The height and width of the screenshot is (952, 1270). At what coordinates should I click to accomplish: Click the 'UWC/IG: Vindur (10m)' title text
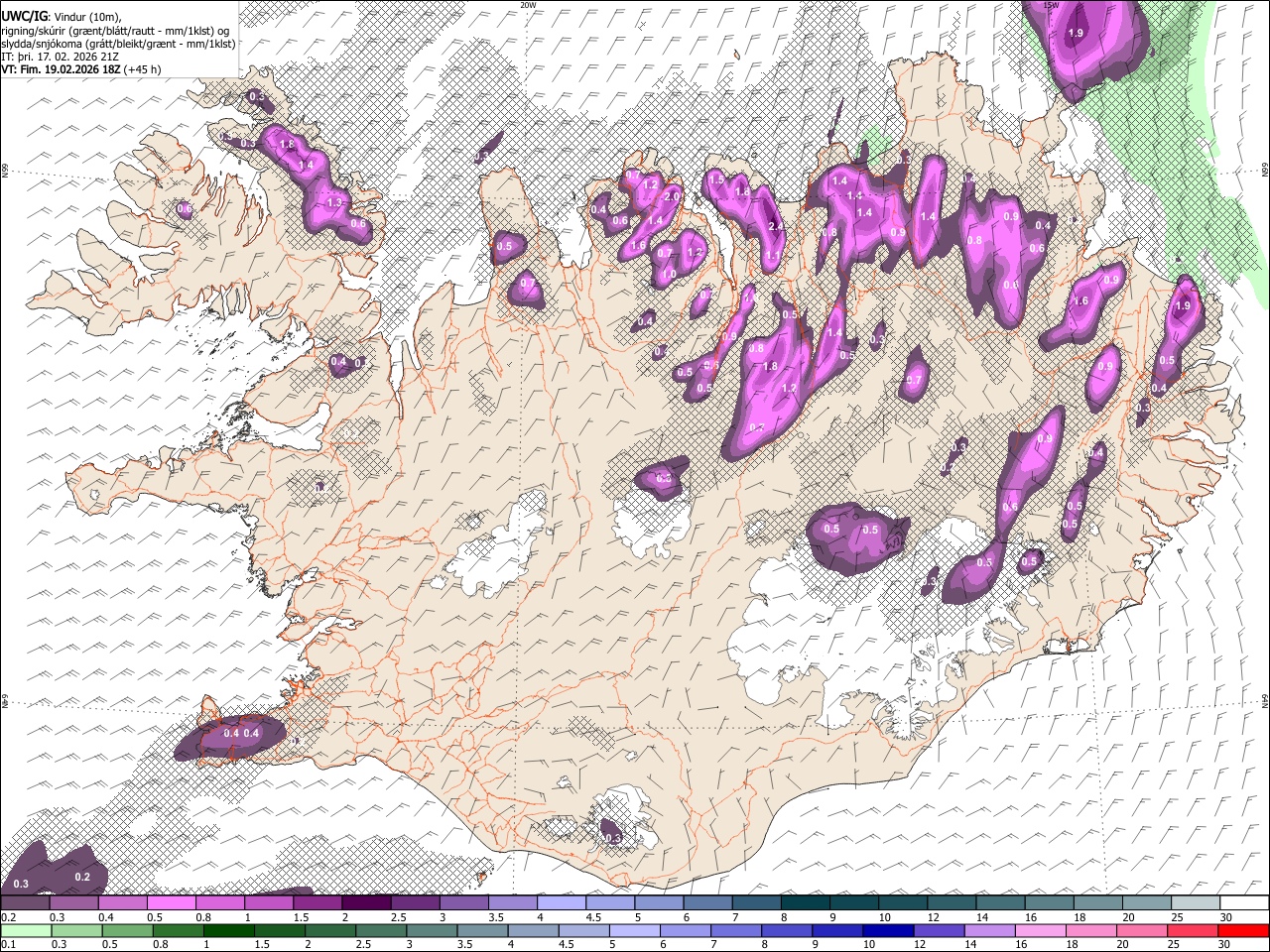coord(61,17)
